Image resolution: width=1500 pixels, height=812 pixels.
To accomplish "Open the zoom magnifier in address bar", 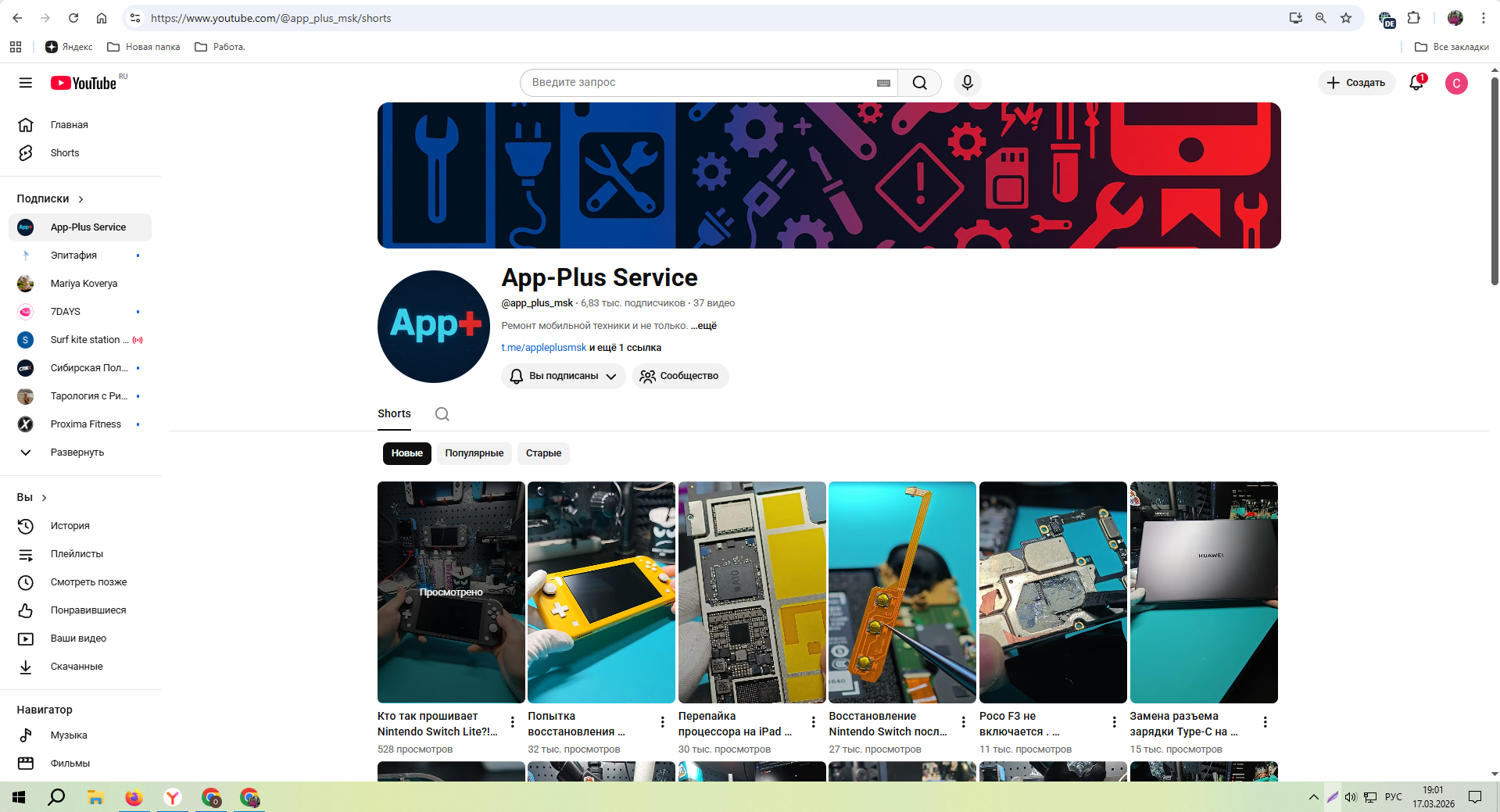I will [x=1321, y=18].
